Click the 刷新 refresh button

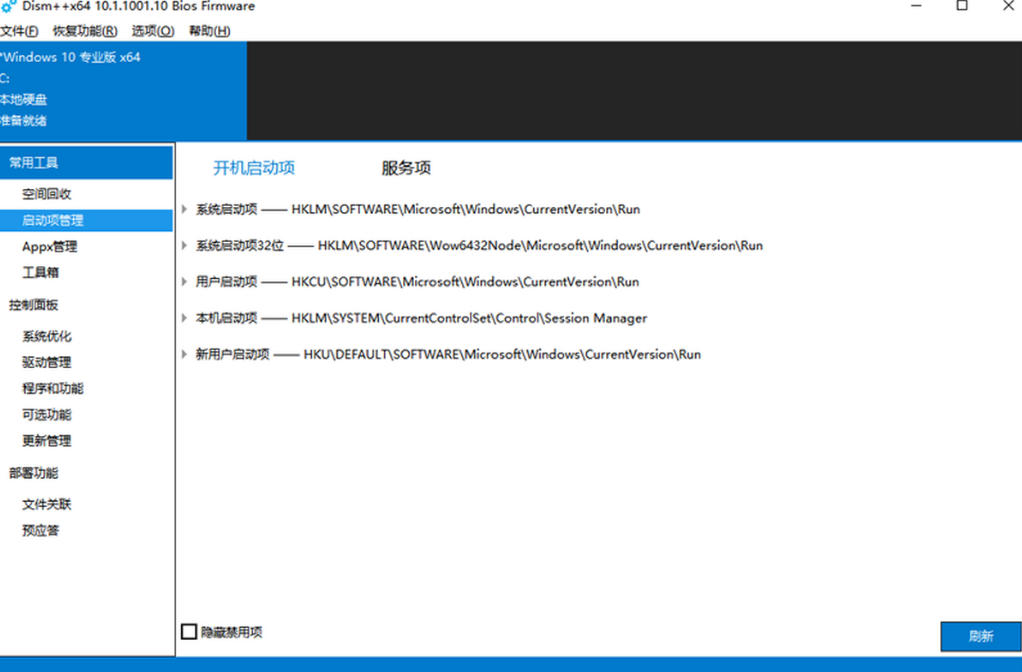pos(981,636)
